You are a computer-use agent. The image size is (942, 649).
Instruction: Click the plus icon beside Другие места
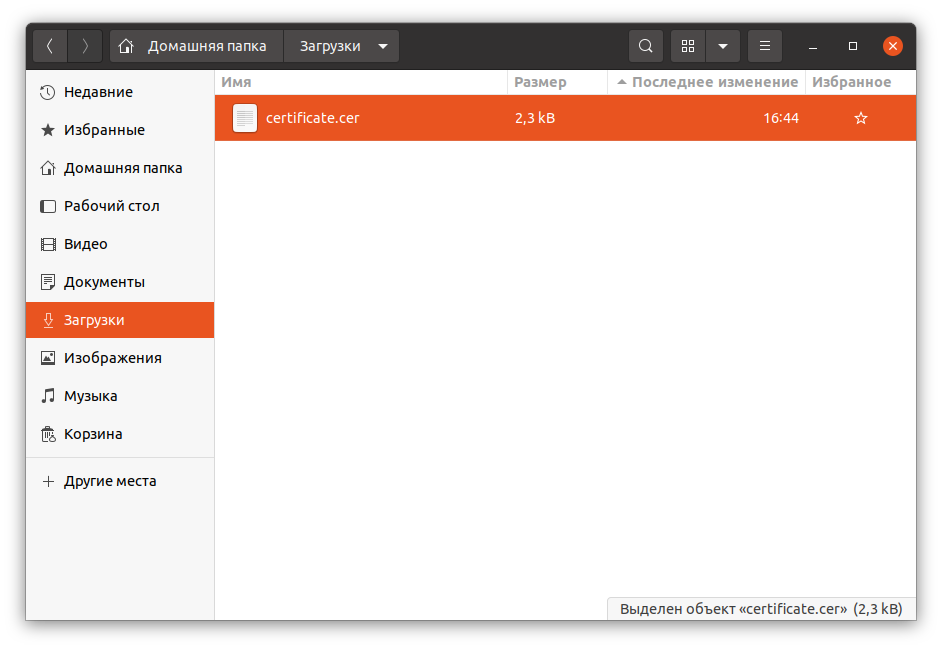click(x=48, y=481)
